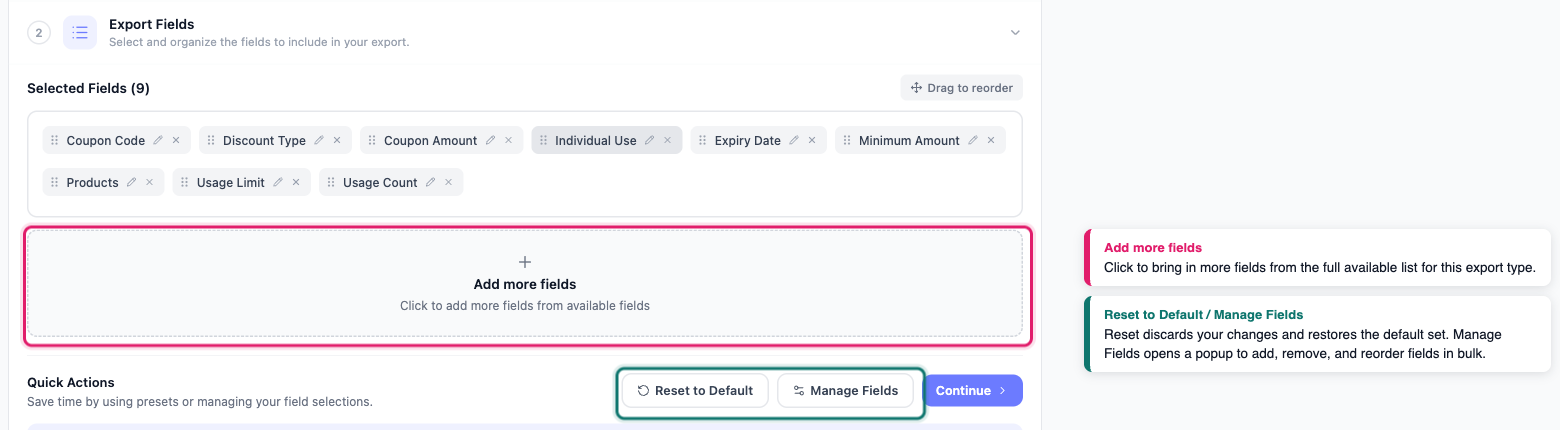Viewport: 1560px width, 430px height.
Task: Edit the Expiry Date field name
Action: tap(794, 141)
